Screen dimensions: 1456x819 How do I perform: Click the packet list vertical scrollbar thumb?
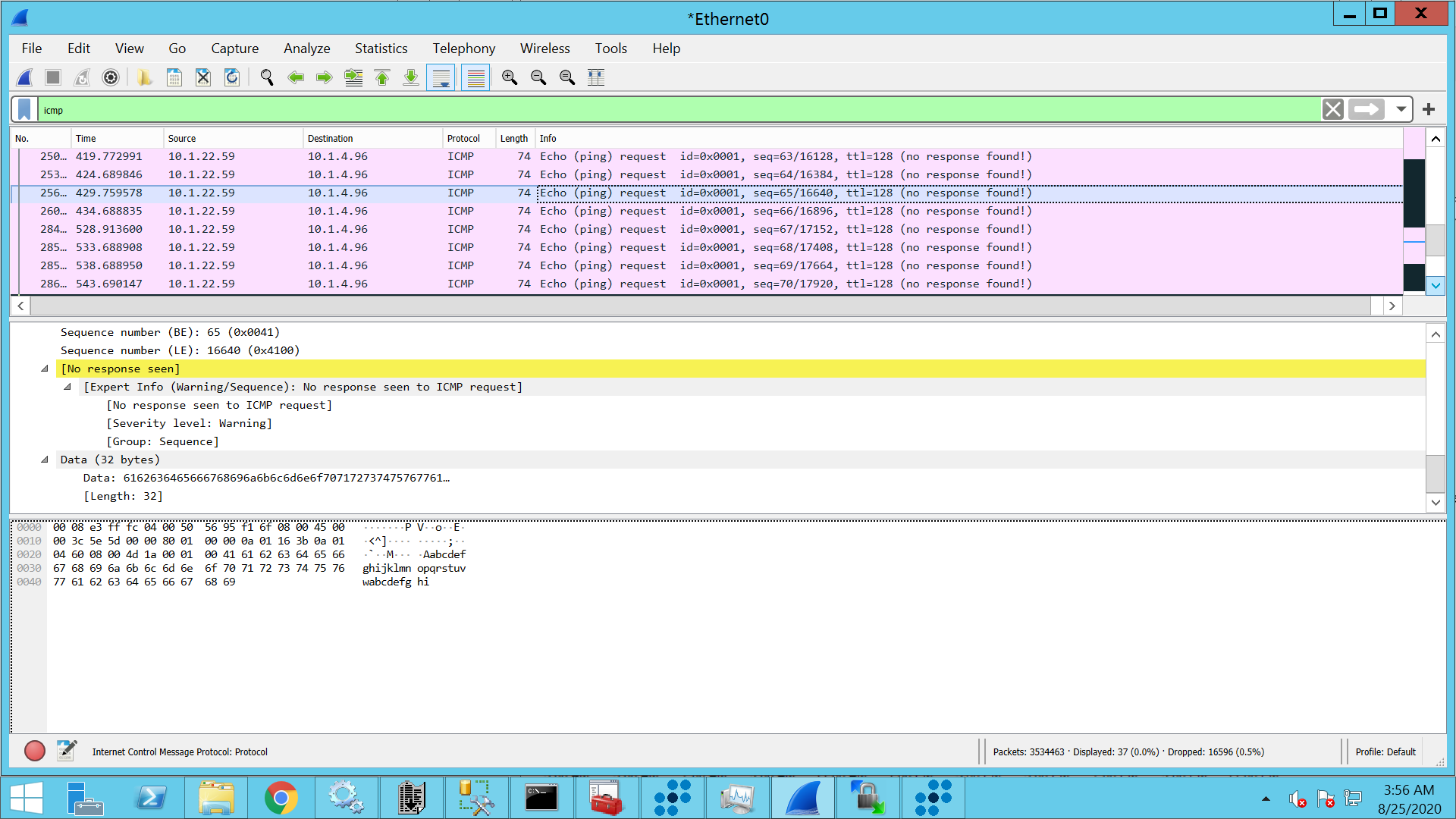click(1436, 241)
